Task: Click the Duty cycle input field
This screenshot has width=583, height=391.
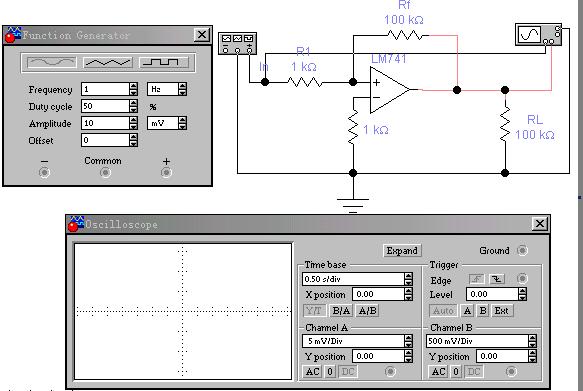Action: tap(105, 106)
